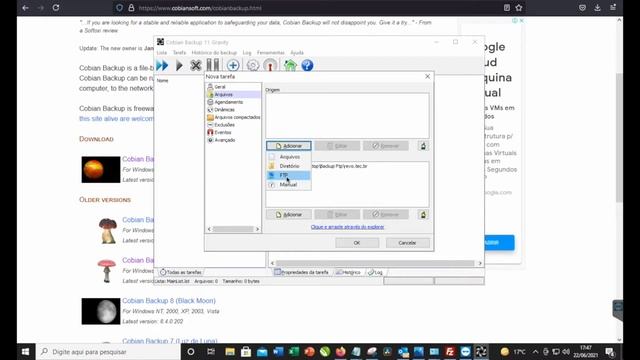Click the Origem Adicionar dropdown button
The image size is (640, 360).
(289, 146)
